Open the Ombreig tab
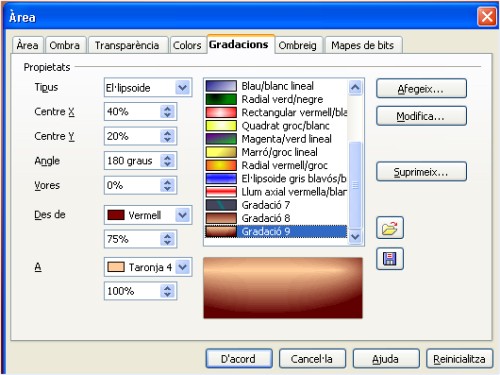 coord(297,45)
